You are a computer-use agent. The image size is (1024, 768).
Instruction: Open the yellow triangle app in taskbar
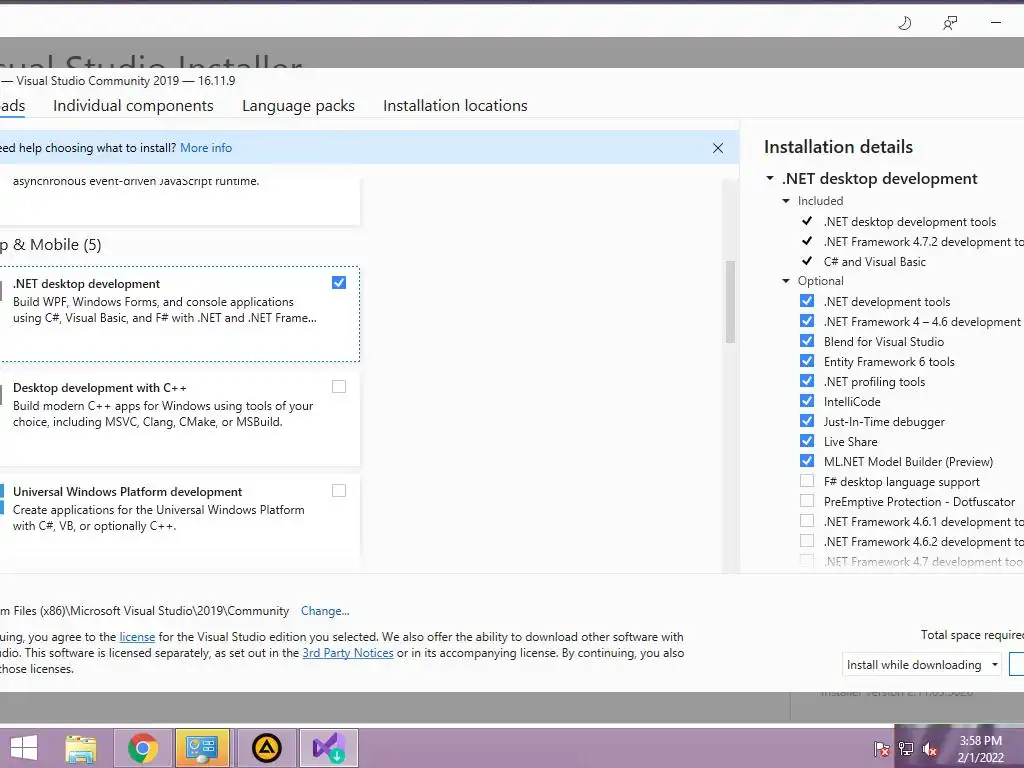tap(266, 748)
